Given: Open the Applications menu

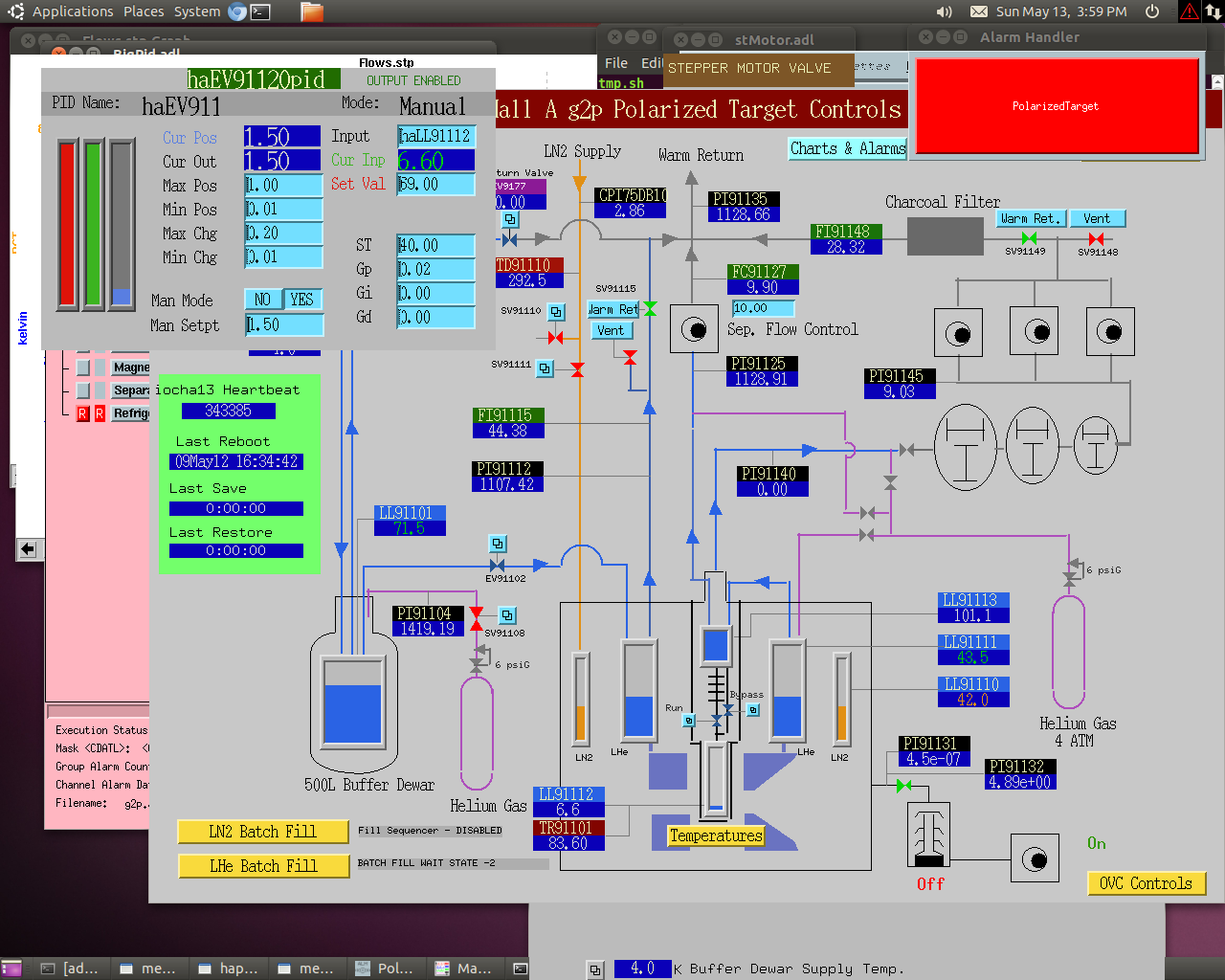Looking at the screenshot, I should pos(73,11).
